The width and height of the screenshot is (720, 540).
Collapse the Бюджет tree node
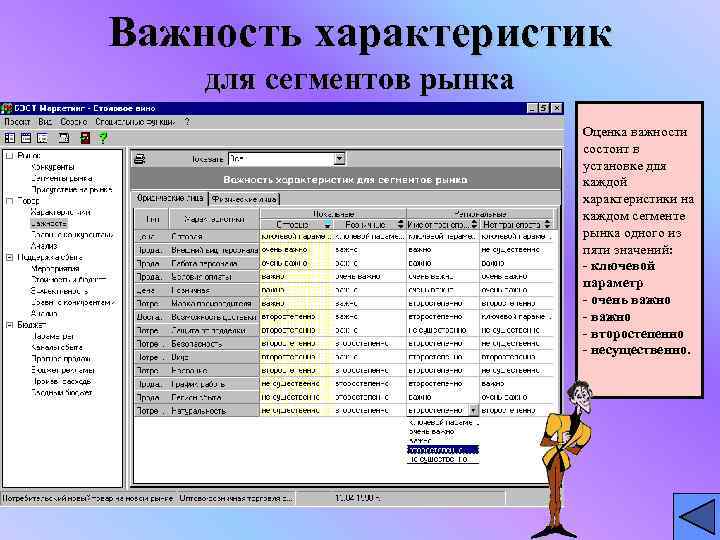[x=9, y=325]
